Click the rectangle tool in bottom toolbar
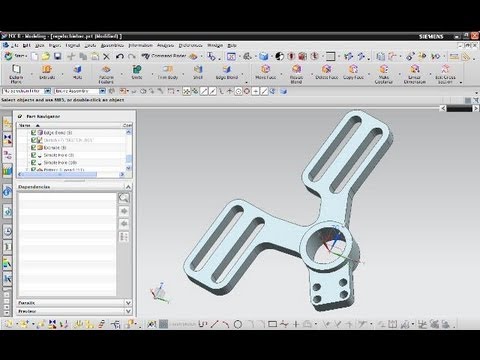Screen dimensions: 480x360 coord(272,324)
